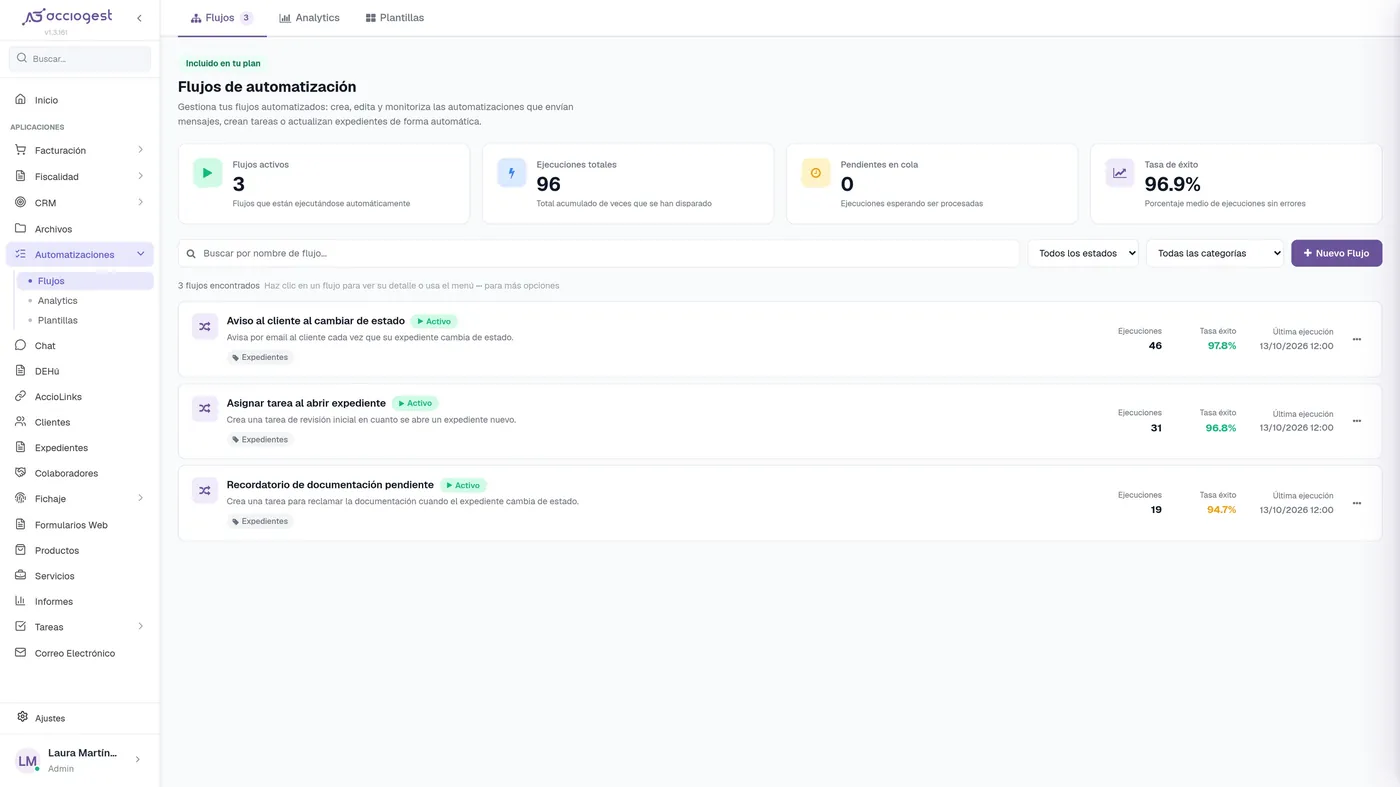
Task: Collapse the sidebar with the chevron arrow
Action: [139, 18]
